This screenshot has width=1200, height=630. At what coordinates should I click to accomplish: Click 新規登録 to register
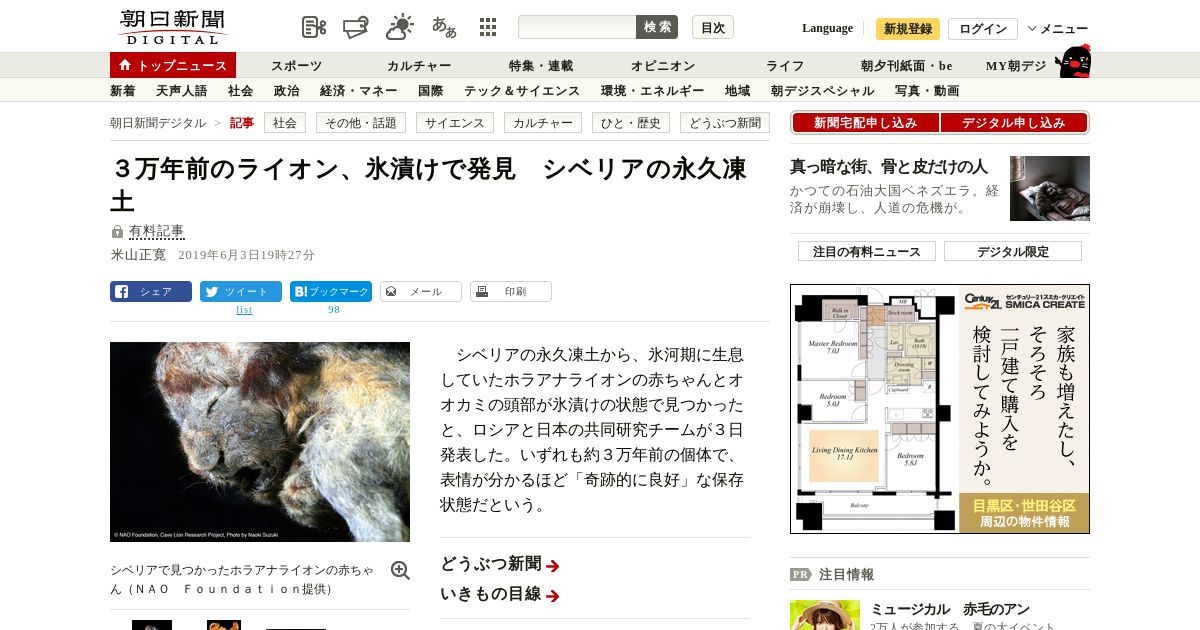click(908, 29)
